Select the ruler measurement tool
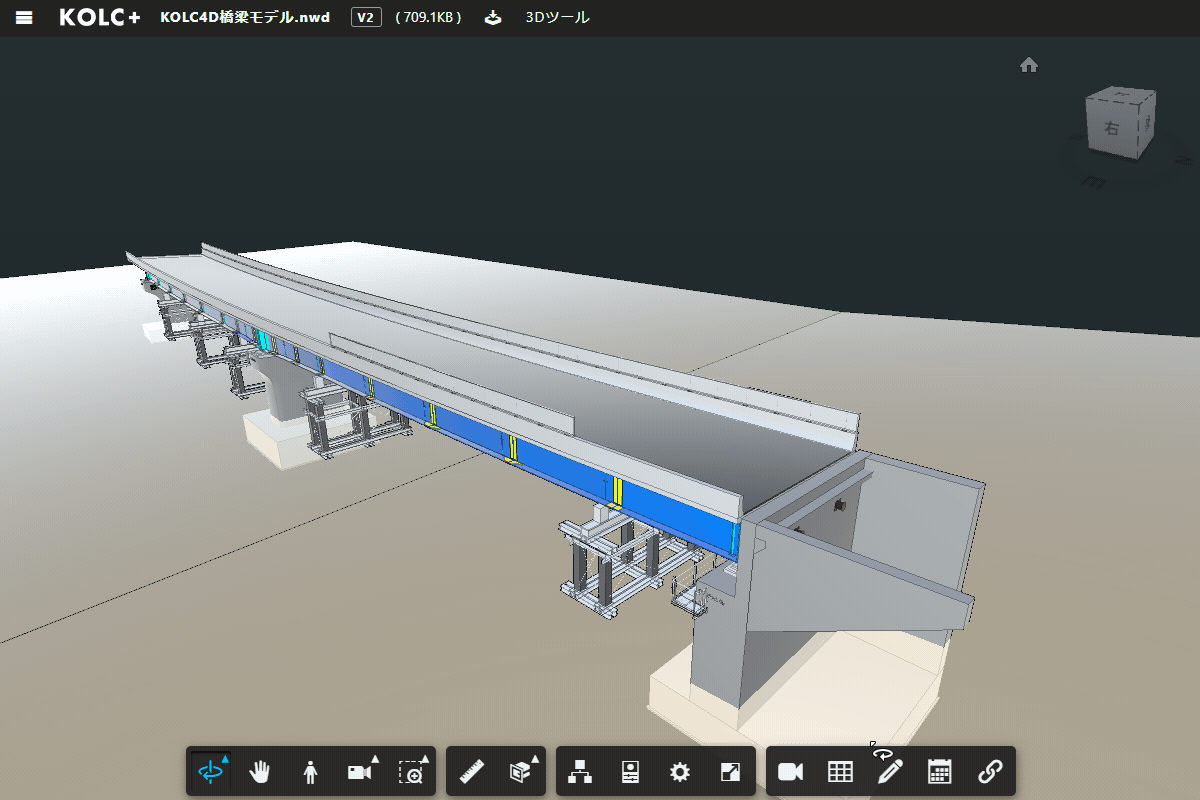The height and width of the screenshot is (800, 1200). (x=471, y=771)
